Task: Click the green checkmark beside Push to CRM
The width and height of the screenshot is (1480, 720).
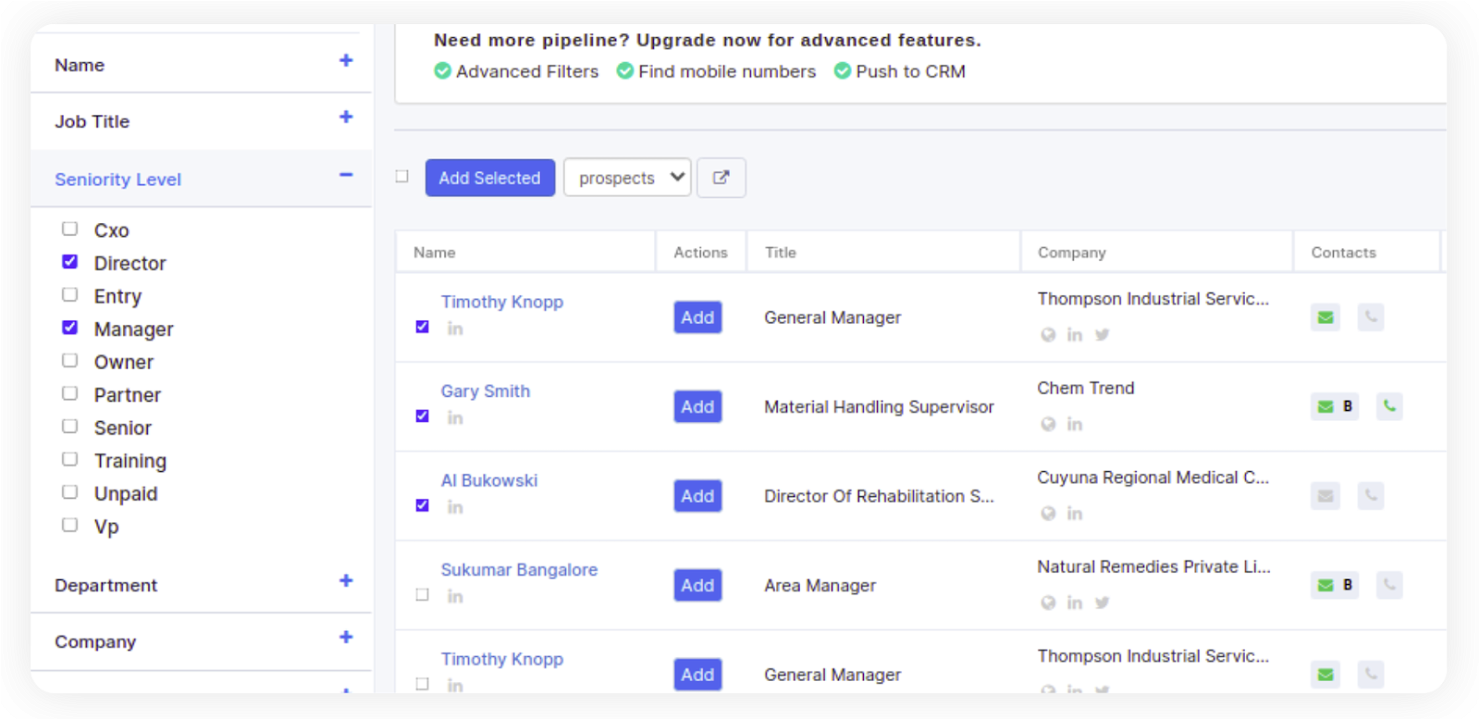Action: click(x=842, y=71)
